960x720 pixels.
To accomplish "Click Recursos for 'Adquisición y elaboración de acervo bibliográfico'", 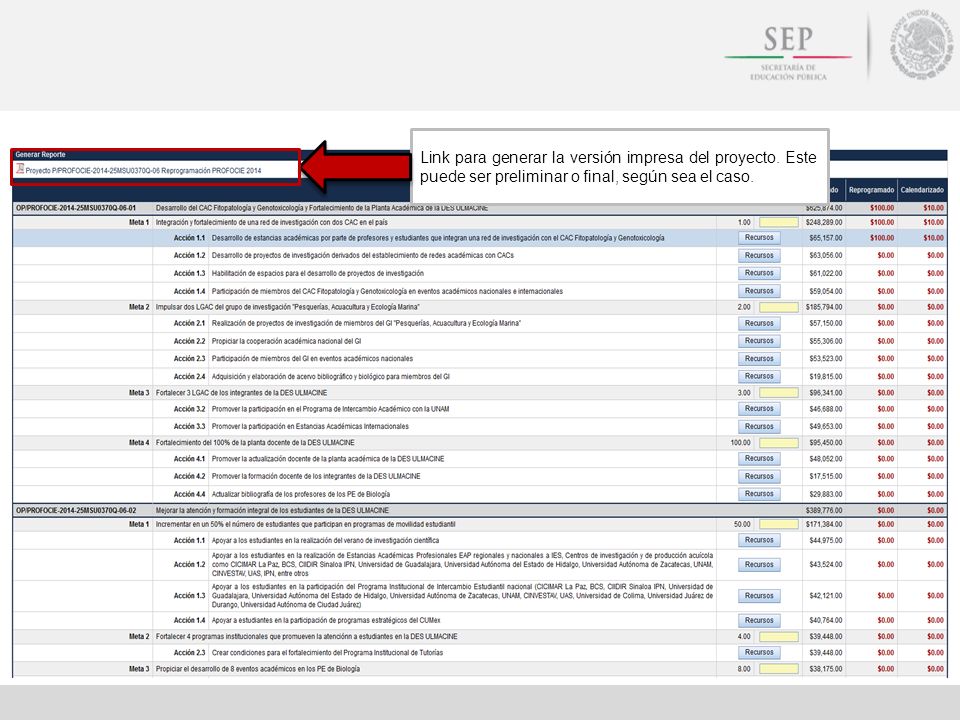I will (x=759, y=377).
